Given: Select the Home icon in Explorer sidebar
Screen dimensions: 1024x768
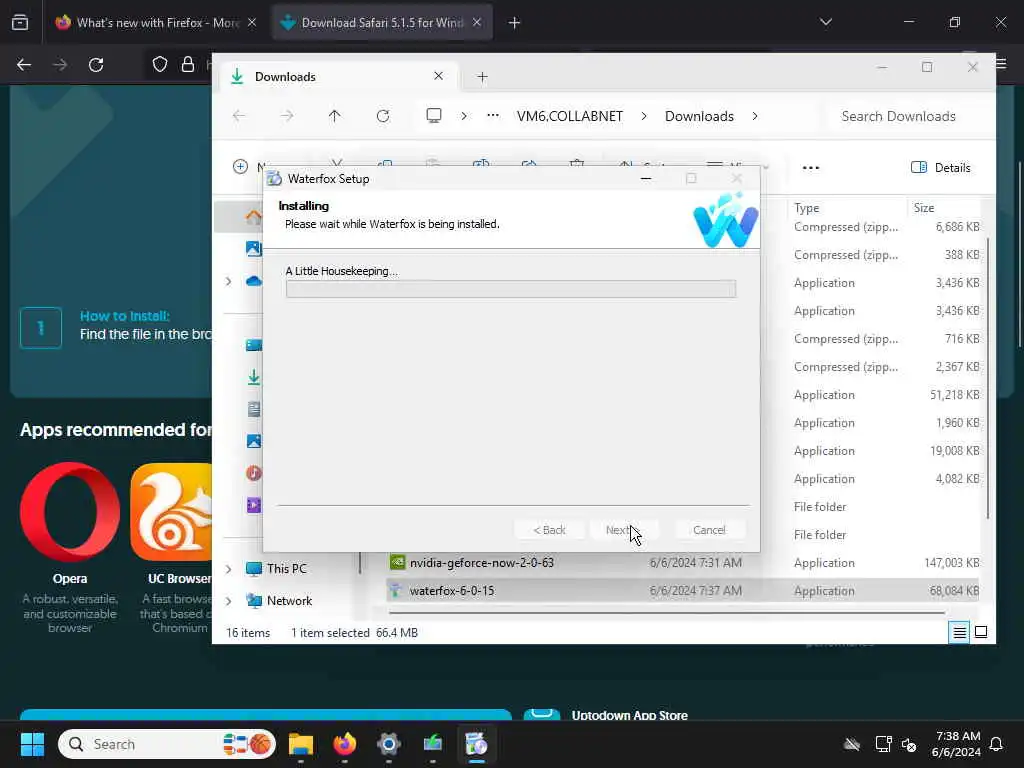Looking at the screenshot, I should coord(253,217).
